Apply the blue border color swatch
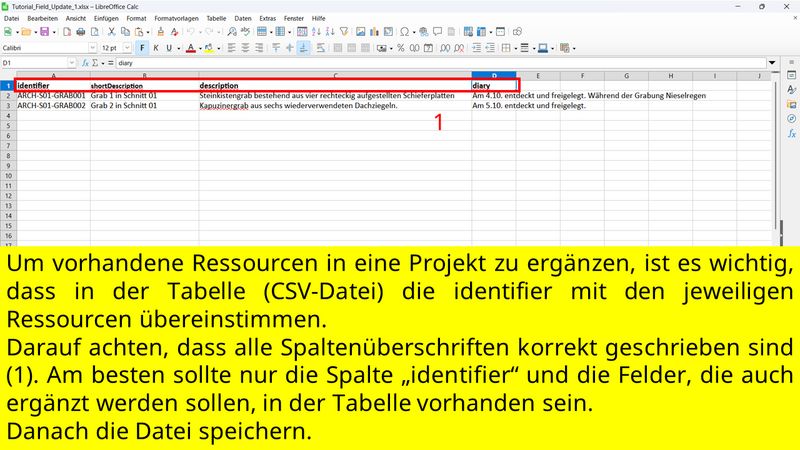 [543, 48]
